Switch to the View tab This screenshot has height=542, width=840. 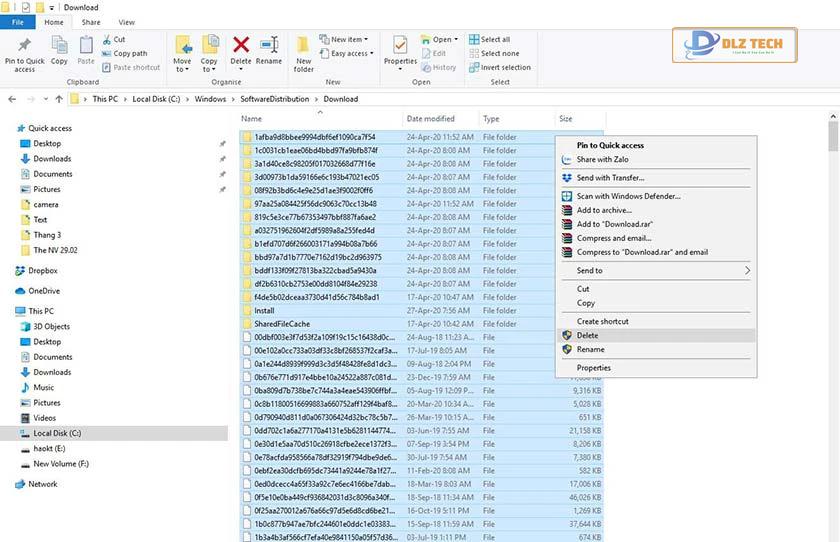click(x=126, y=22)
